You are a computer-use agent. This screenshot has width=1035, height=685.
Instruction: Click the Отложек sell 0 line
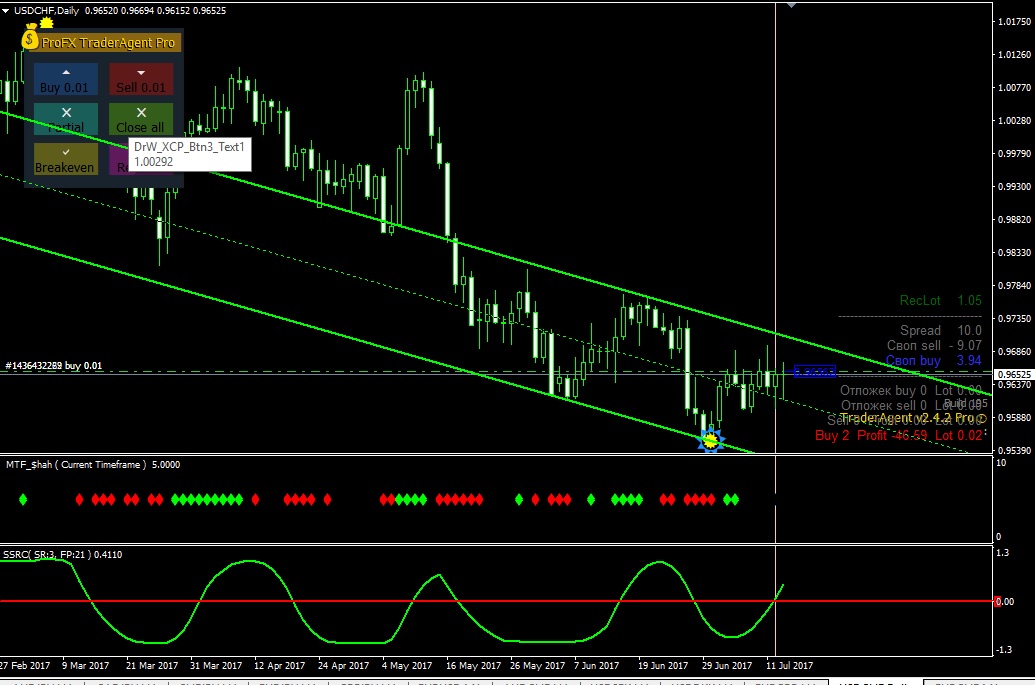click(911, 405)
